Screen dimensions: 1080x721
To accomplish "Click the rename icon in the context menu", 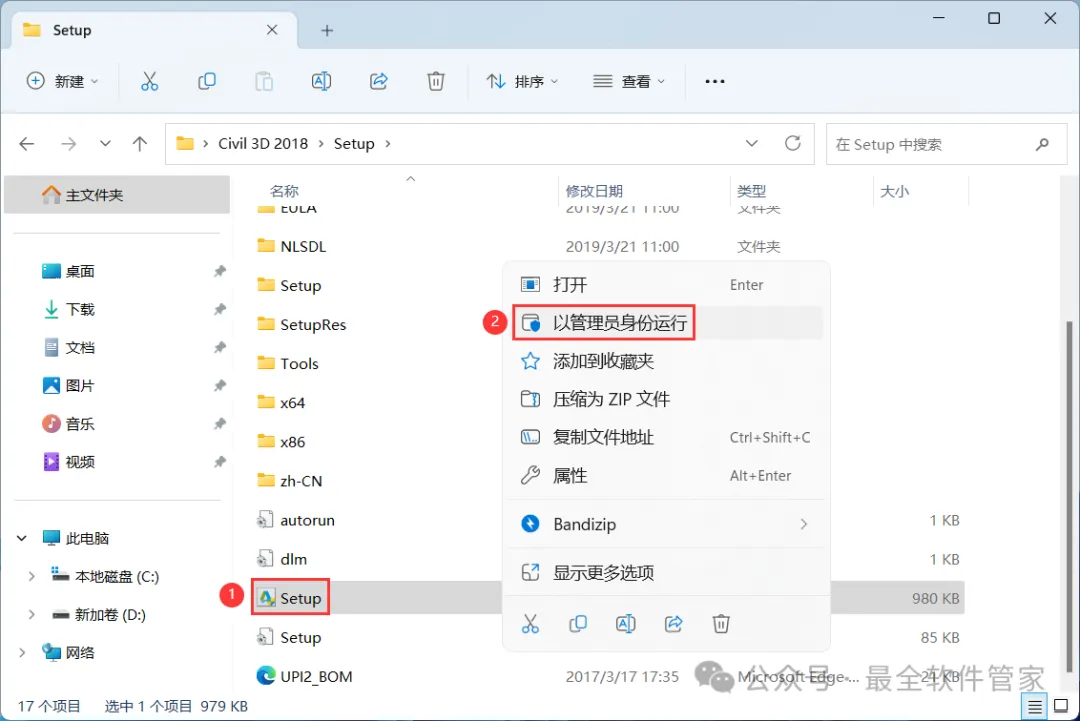I will 625,624.
